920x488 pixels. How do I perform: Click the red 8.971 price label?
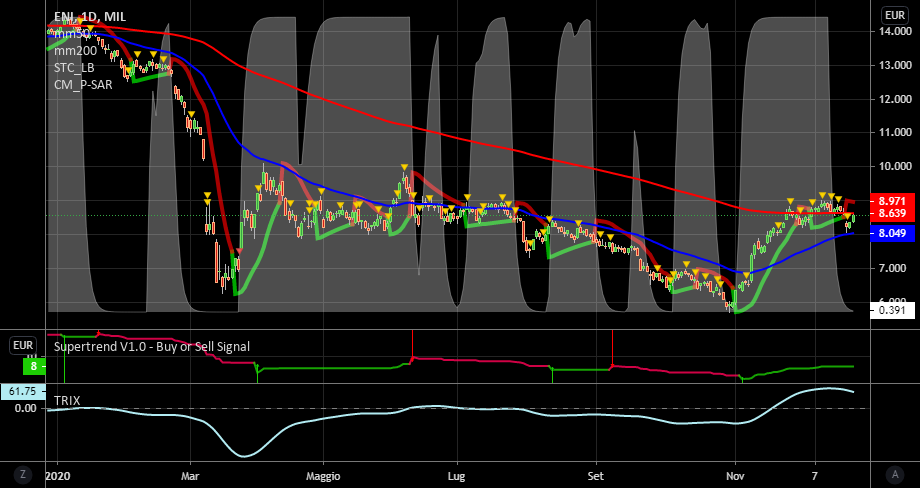tap(892, 201)
